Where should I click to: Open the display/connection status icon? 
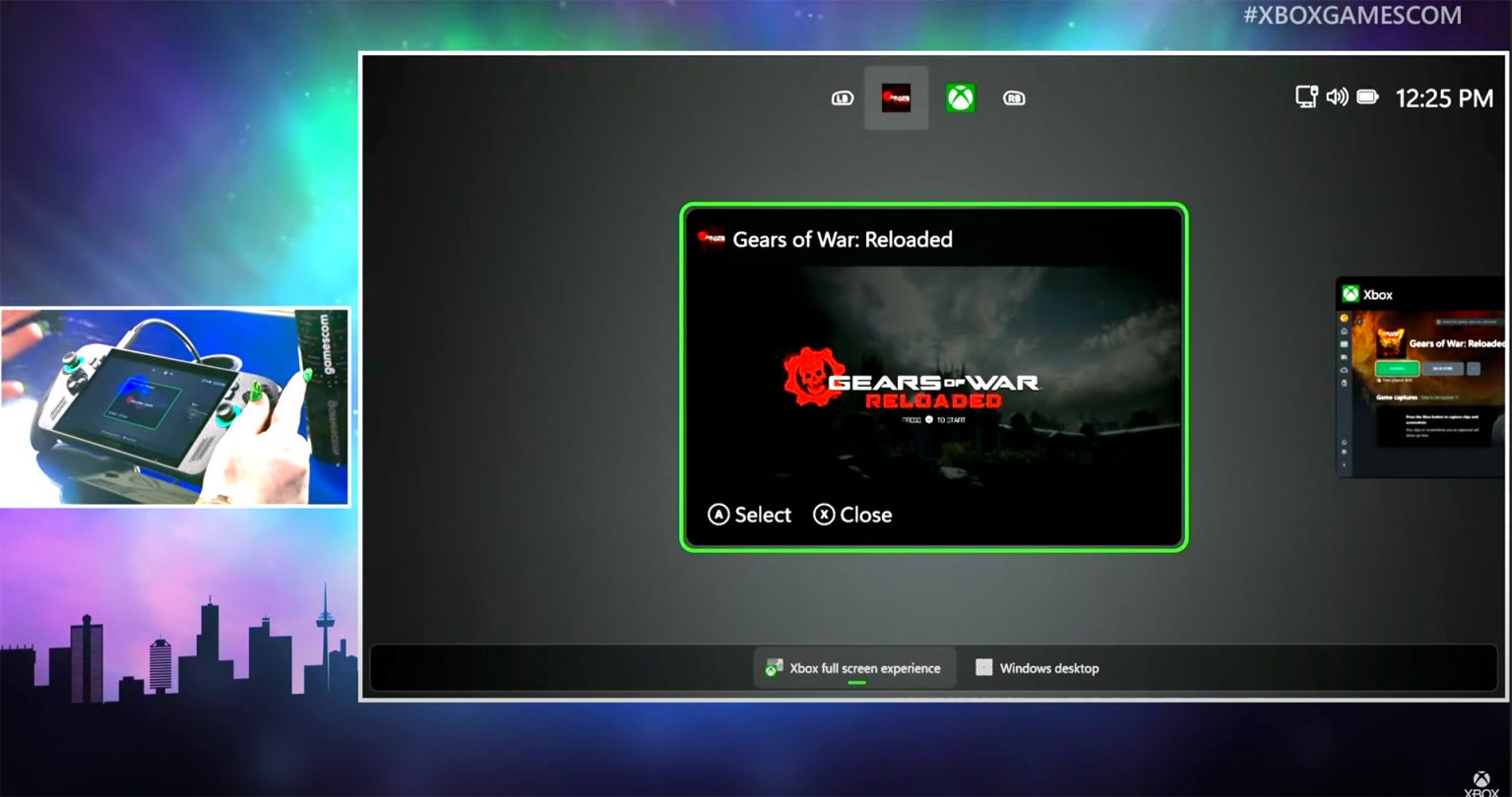[1306, 97]
